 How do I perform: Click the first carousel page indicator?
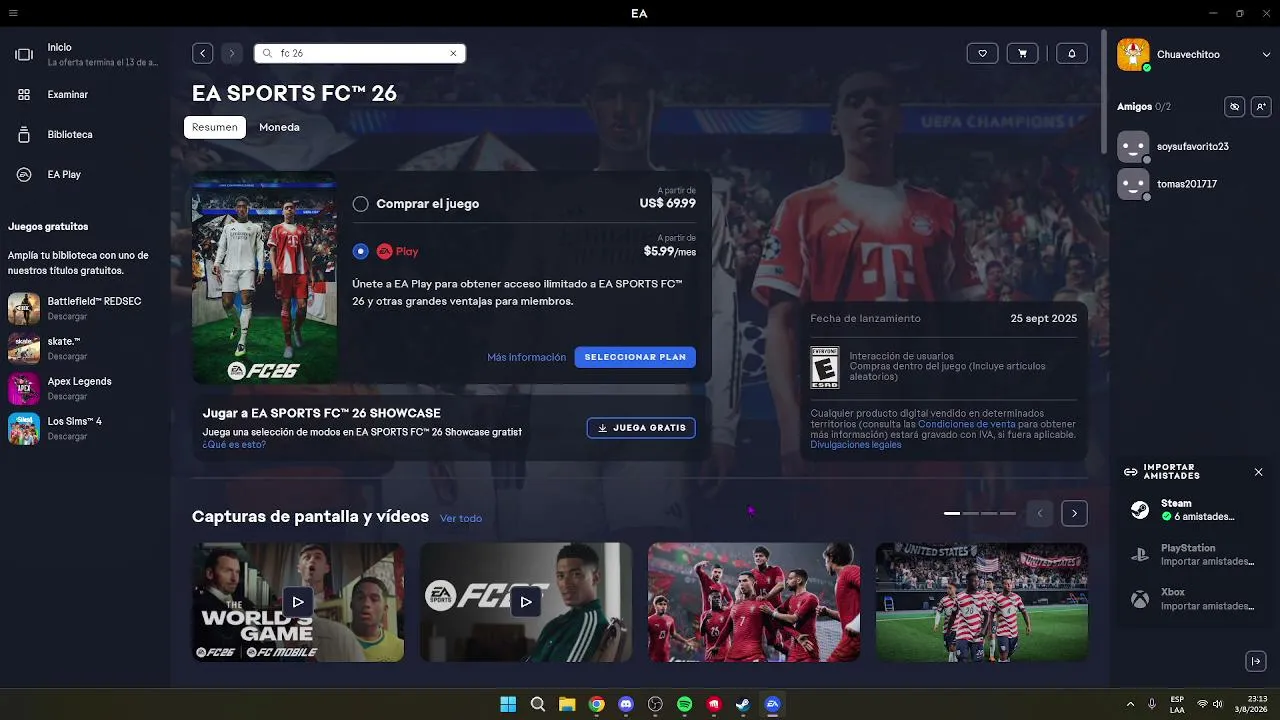coord(952,513)
